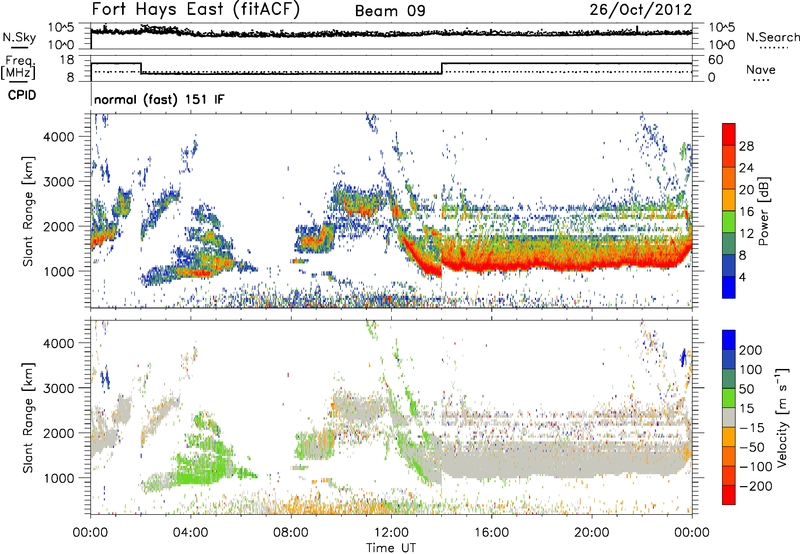
Task: Click the 'Slant Range [km]' label of velocity panel
Action: click(x=28, y=418)
